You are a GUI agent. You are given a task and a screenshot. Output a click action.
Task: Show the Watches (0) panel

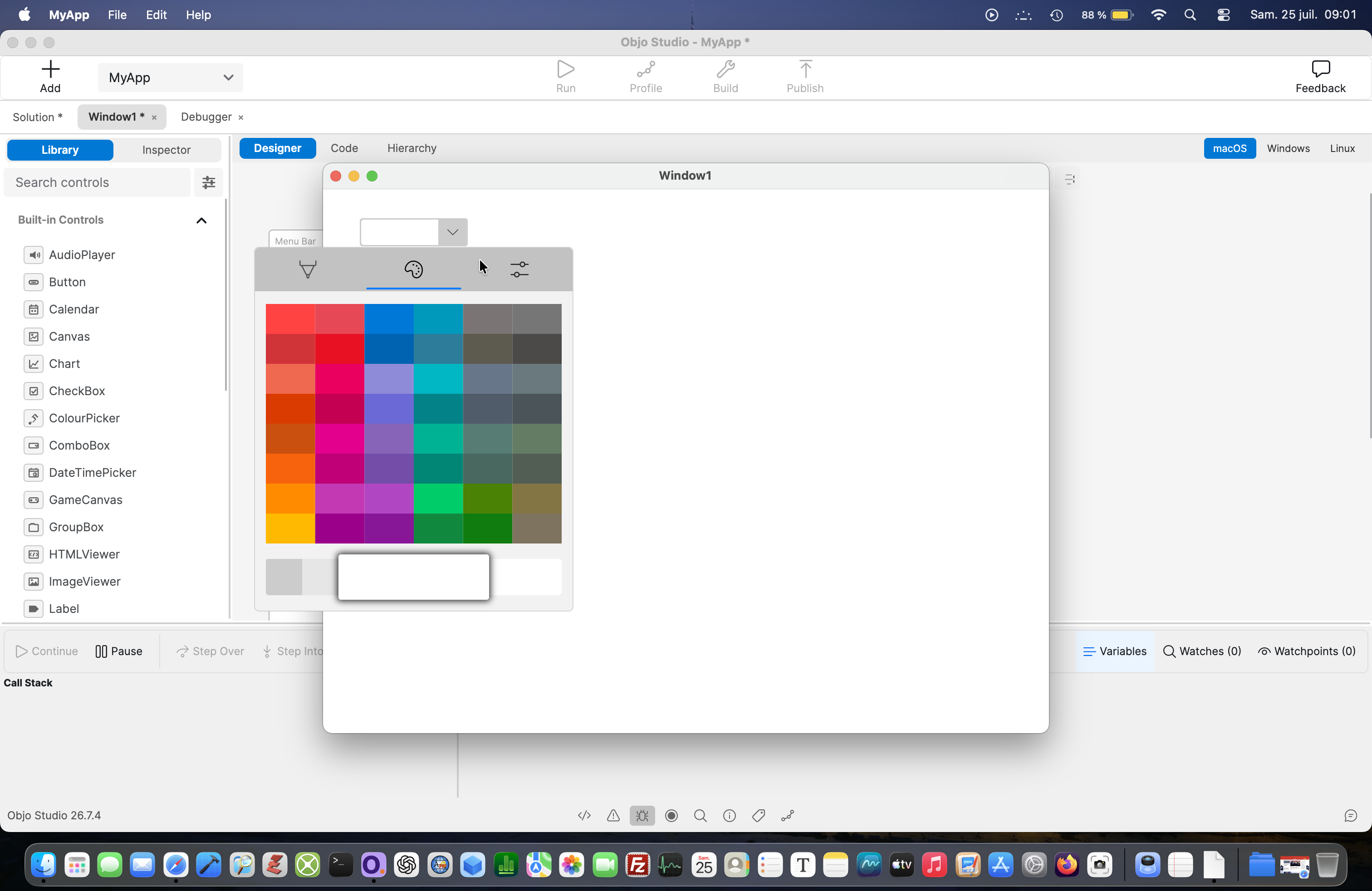1201,651
